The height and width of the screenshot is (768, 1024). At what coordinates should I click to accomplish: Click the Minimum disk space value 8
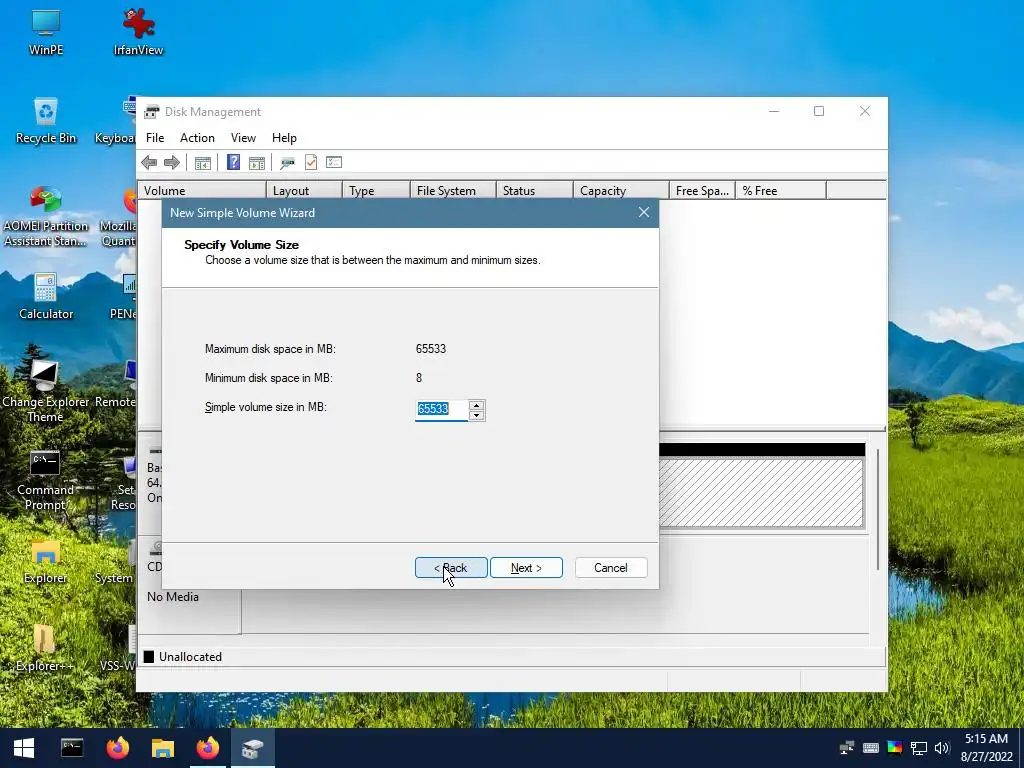click(419, 377)
